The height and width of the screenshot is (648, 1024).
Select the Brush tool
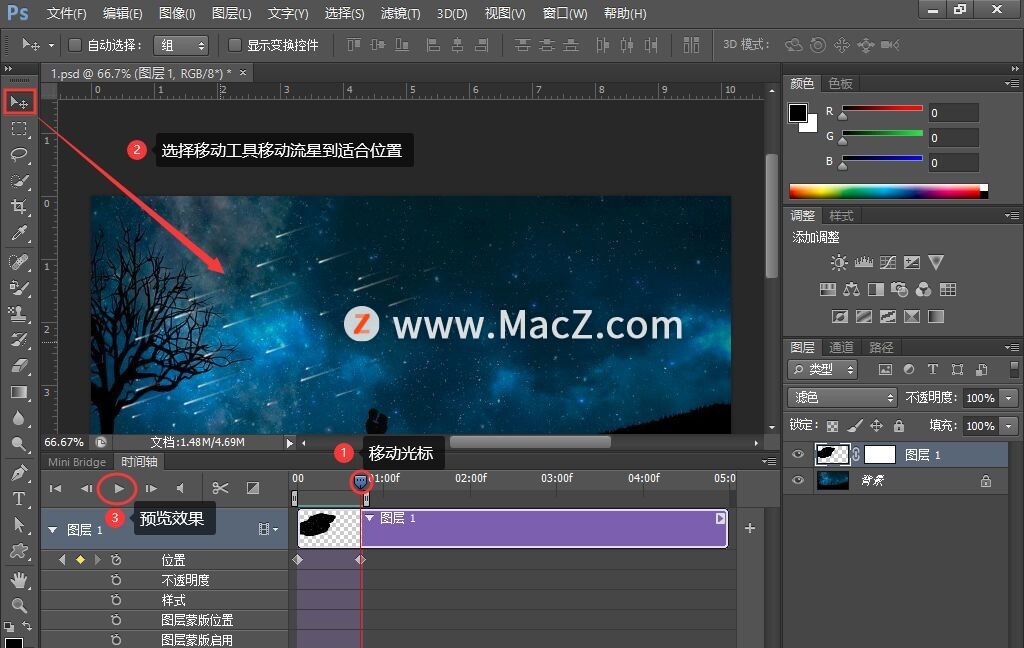[x=19, y=287]
